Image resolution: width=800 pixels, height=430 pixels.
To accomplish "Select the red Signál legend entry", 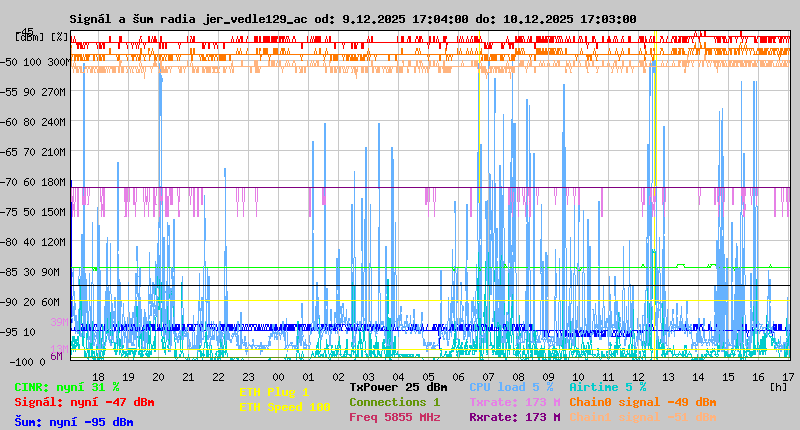I will click(84, 402).
